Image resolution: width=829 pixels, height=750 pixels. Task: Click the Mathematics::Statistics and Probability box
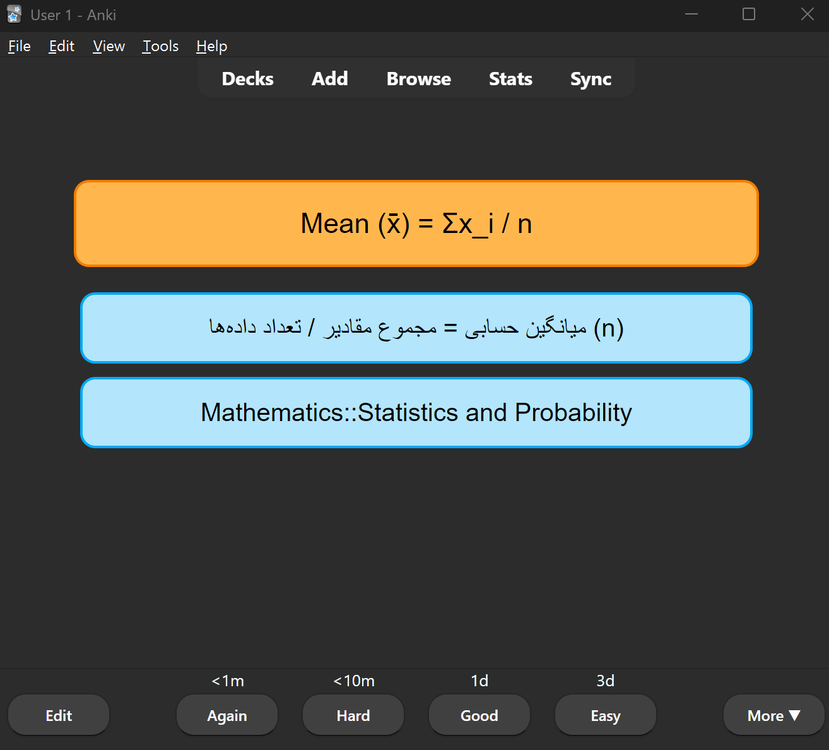pos(416,412)
